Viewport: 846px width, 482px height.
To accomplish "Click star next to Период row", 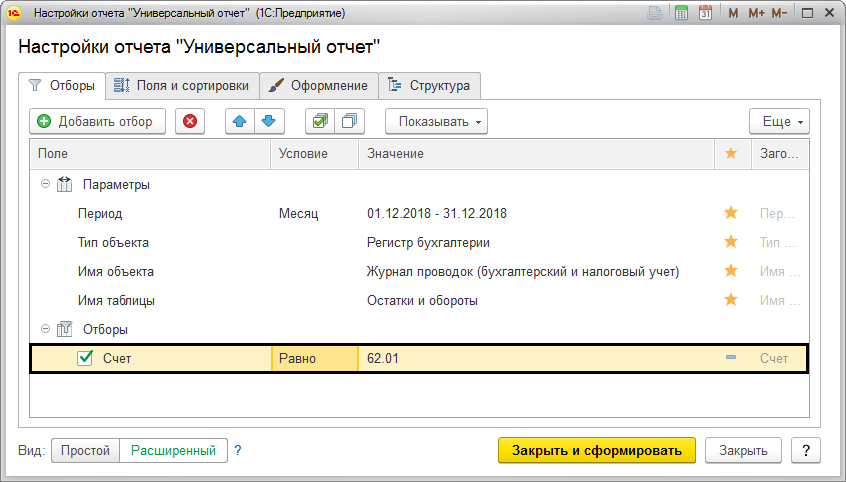I will click(731, 213).
